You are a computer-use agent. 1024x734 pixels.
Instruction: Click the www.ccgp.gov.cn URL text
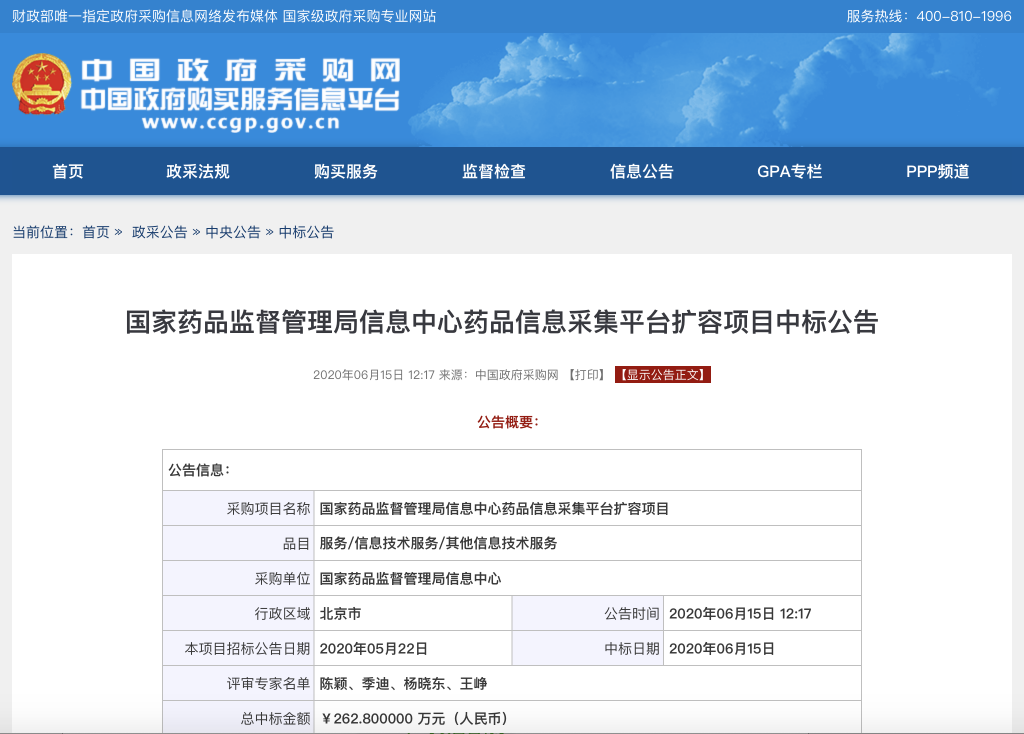pos(241,122)
